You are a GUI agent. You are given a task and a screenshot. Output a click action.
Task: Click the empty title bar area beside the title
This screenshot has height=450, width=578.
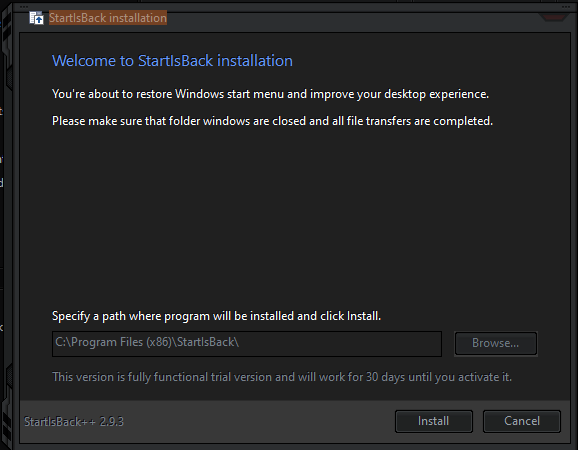(350, 18)
